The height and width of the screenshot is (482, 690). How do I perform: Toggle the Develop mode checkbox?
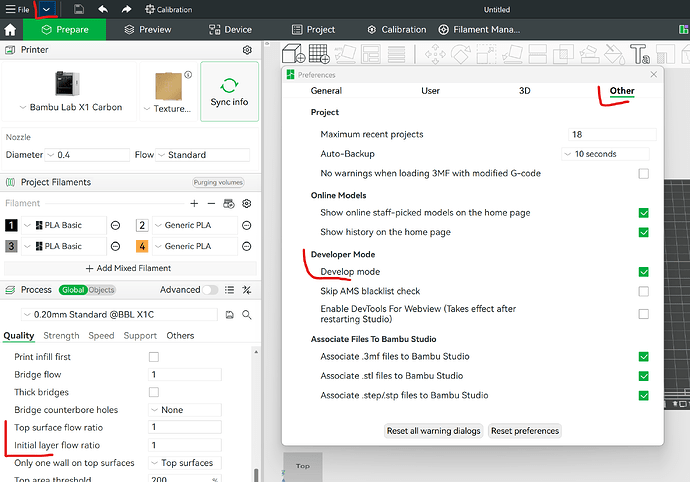(643, 272)
